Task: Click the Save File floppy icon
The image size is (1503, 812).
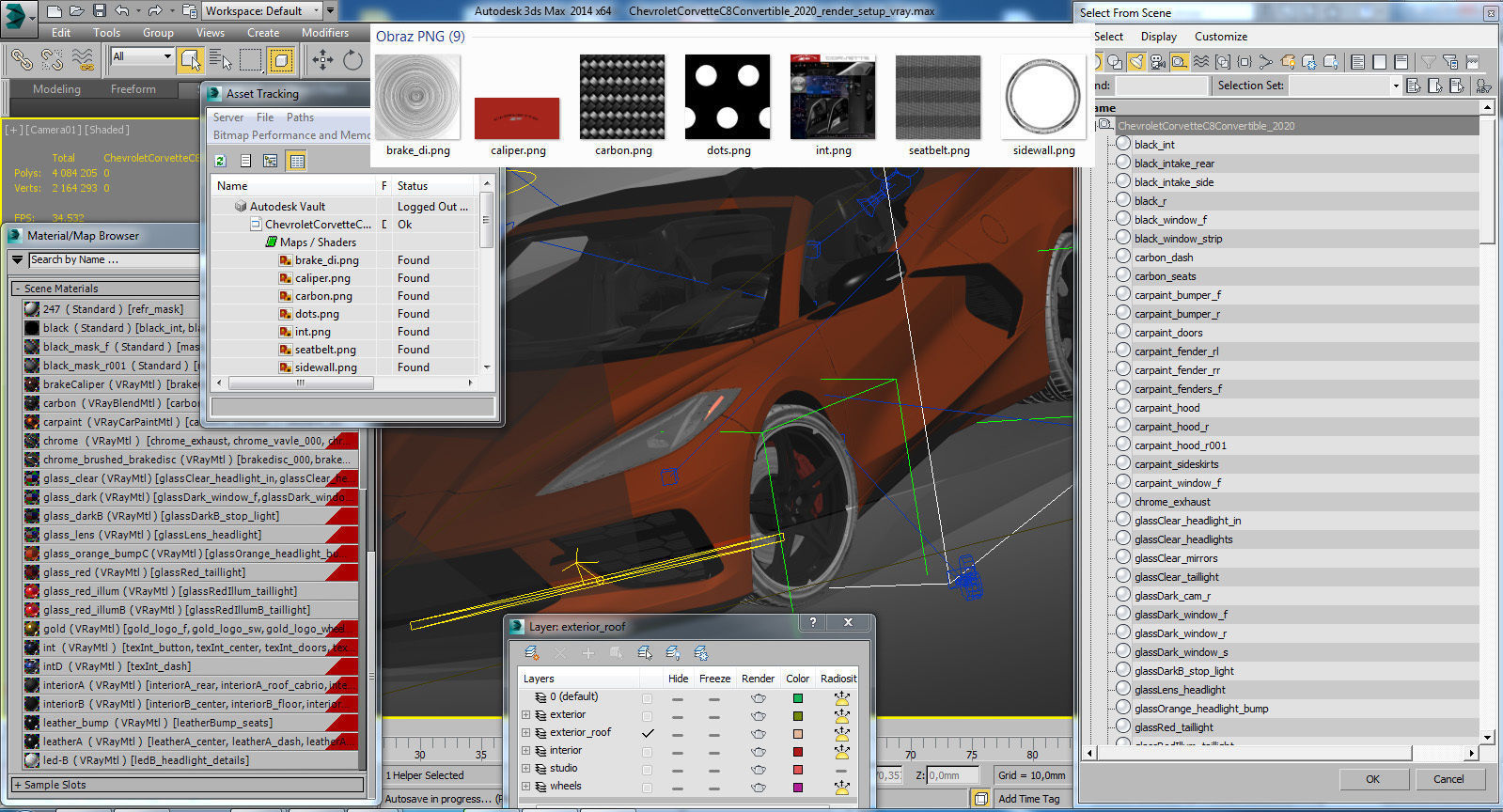Action: (x=99, y=11)
